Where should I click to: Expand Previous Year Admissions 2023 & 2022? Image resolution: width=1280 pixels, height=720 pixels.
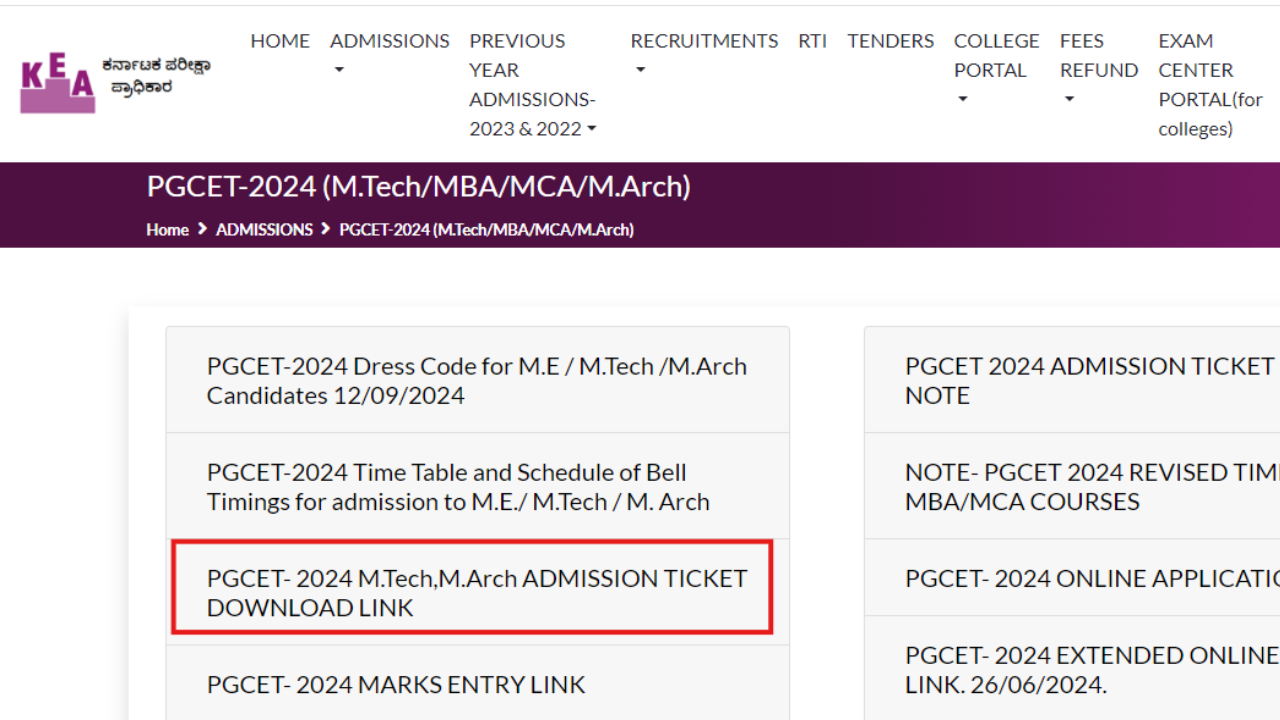(532, 85)
